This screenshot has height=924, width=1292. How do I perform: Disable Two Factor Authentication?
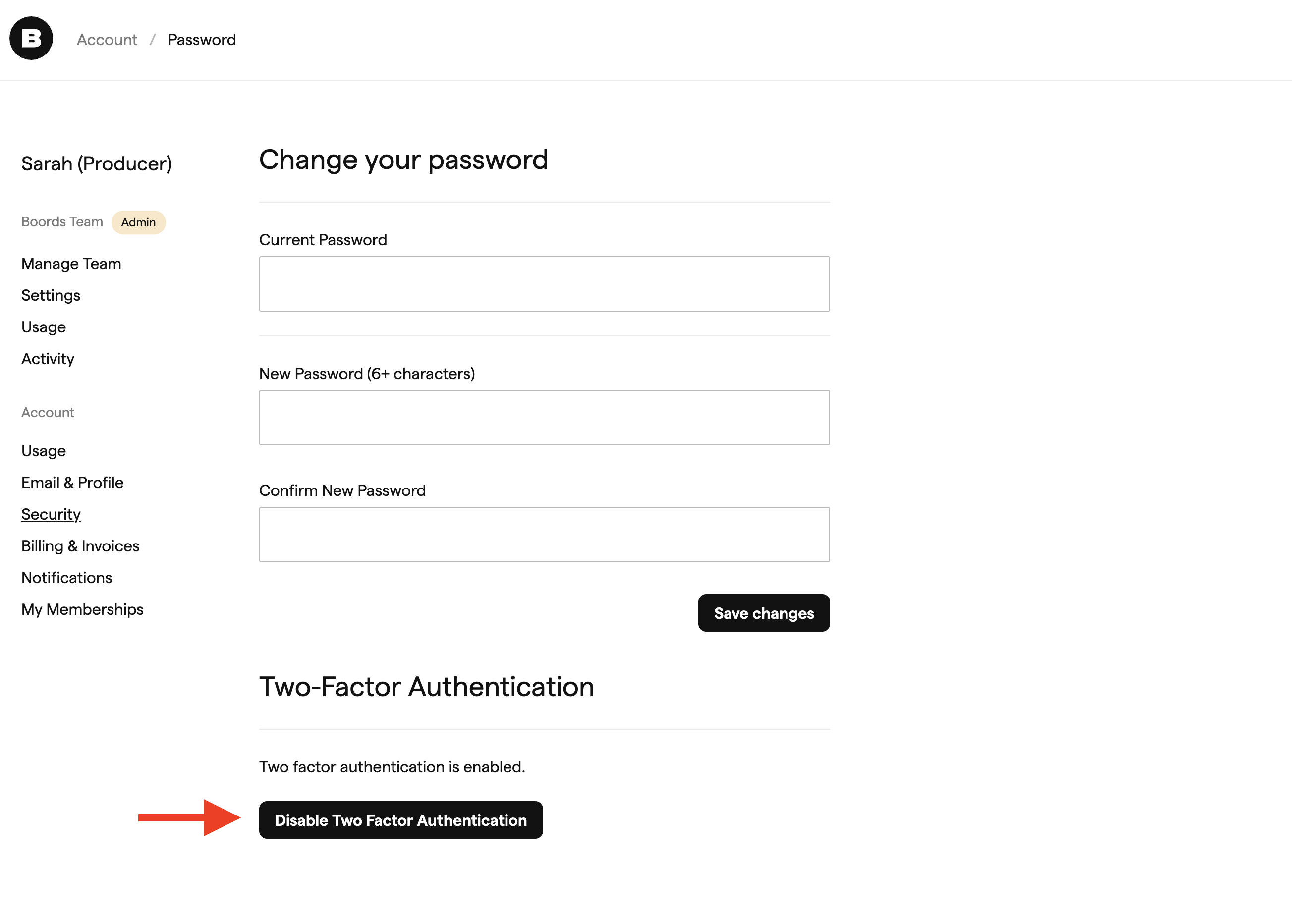point(401,820)
